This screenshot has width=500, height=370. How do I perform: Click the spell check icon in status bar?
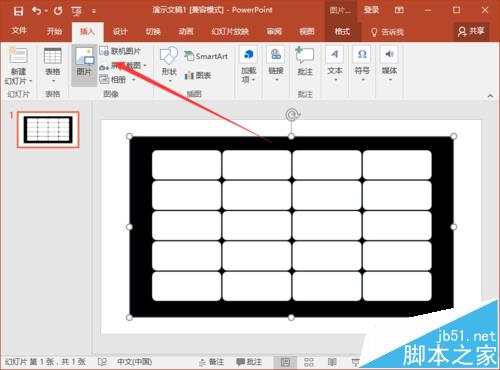(102, 361)
